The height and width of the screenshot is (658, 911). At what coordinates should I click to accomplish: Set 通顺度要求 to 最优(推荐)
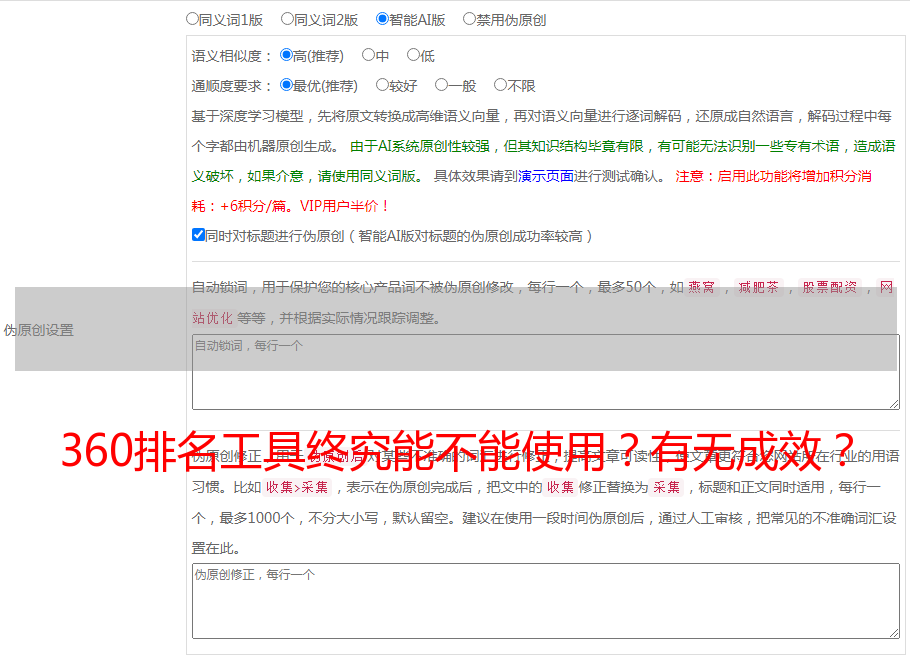(286, 85)
